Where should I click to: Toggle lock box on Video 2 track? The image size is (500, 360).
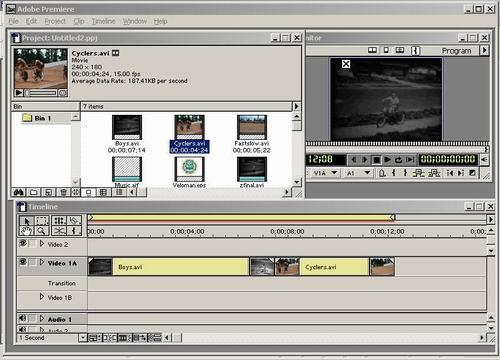(33, 244)
